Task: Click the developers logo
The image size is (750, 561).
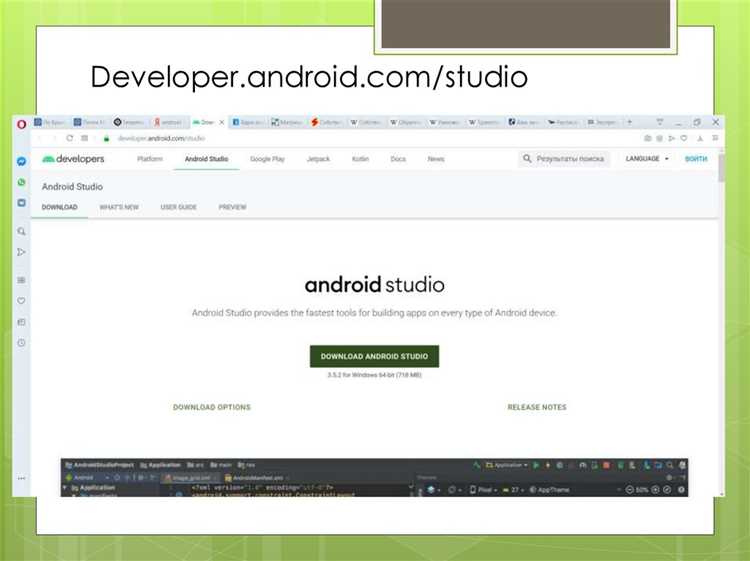Action: (73, 159)
